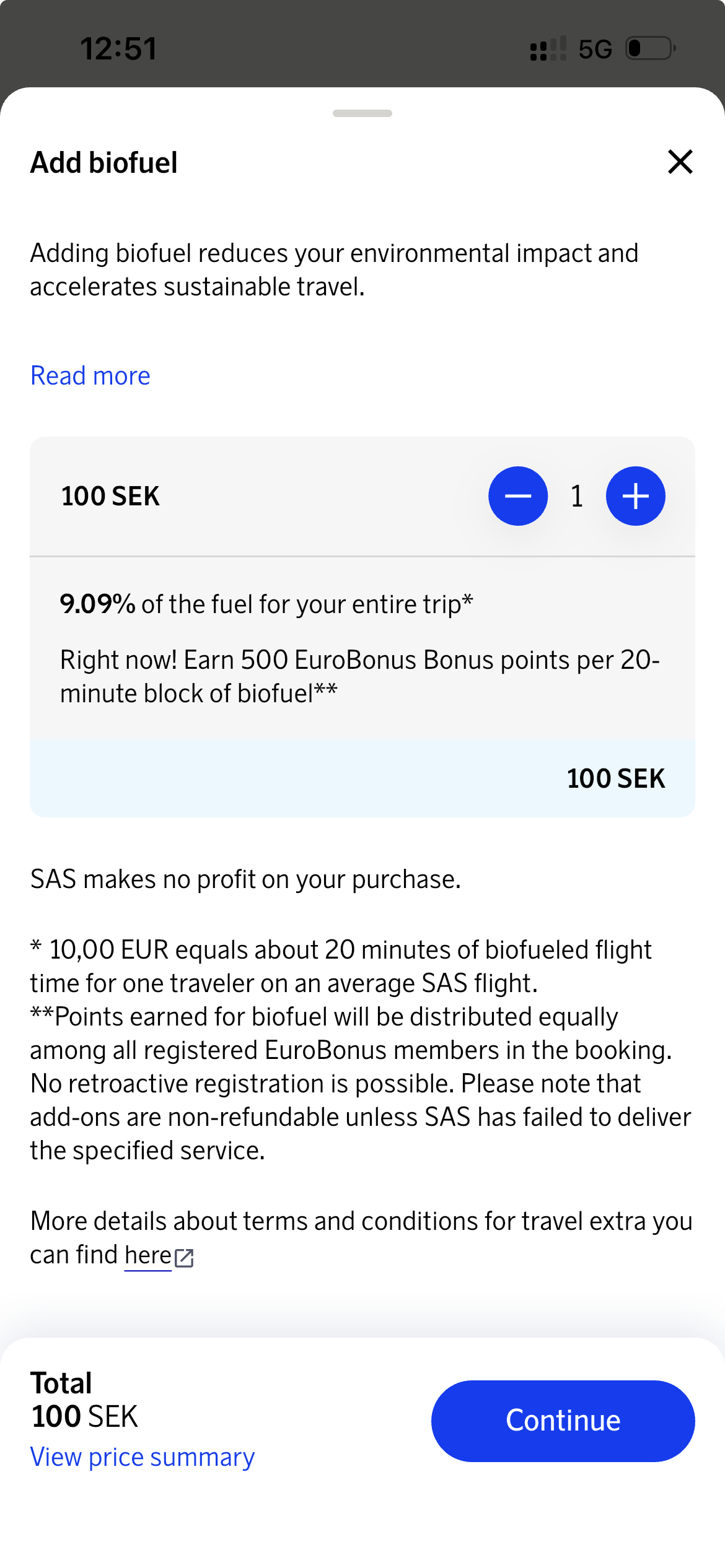
Task: Close the Add biofuel sheet
Action: pos(680,162)
